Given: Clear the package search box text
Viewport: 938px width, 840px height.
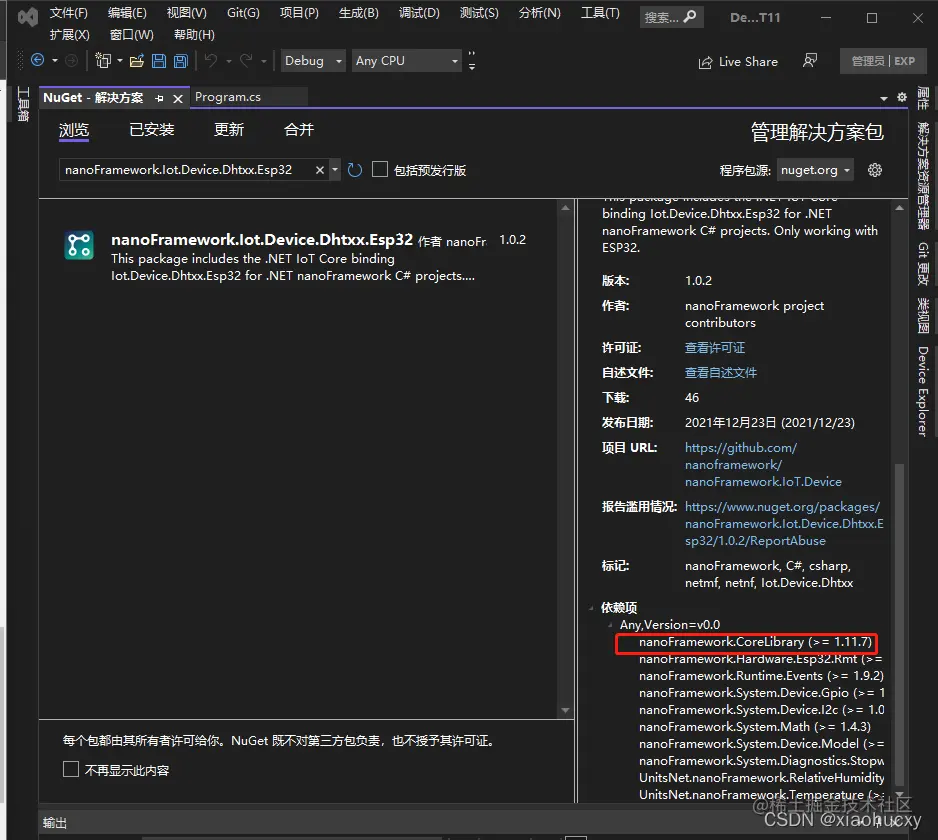Looking at the screenshot, I should coord(320,170).
